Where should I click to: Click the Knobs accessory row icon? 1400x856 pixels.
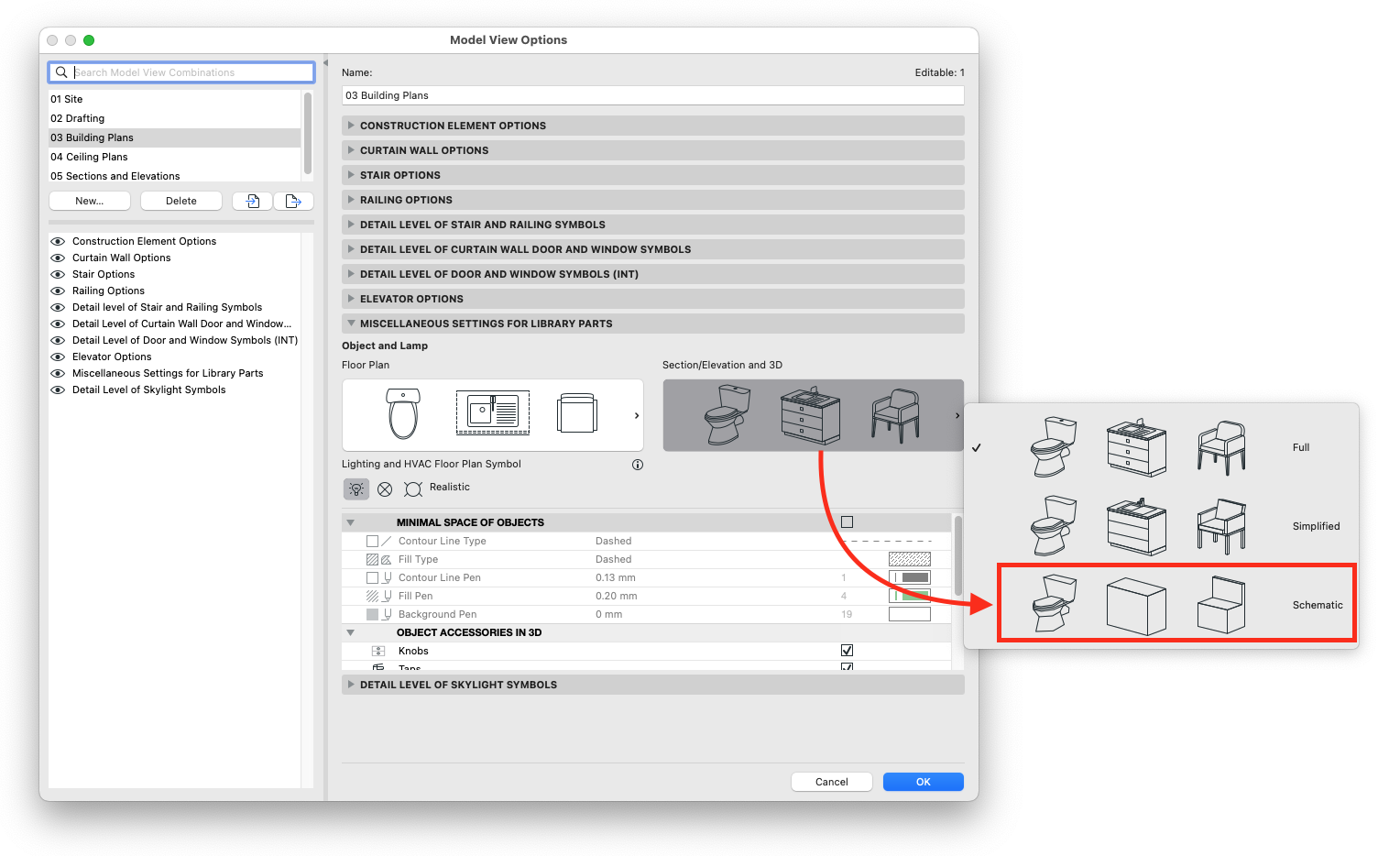[x=378, y=651]
